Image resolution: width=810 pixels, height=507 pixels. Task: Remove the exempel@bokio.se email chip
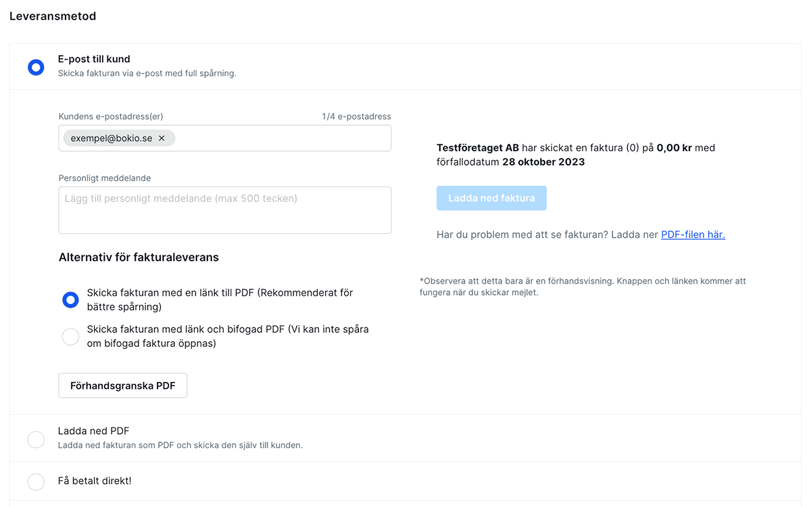pos(162,138)
